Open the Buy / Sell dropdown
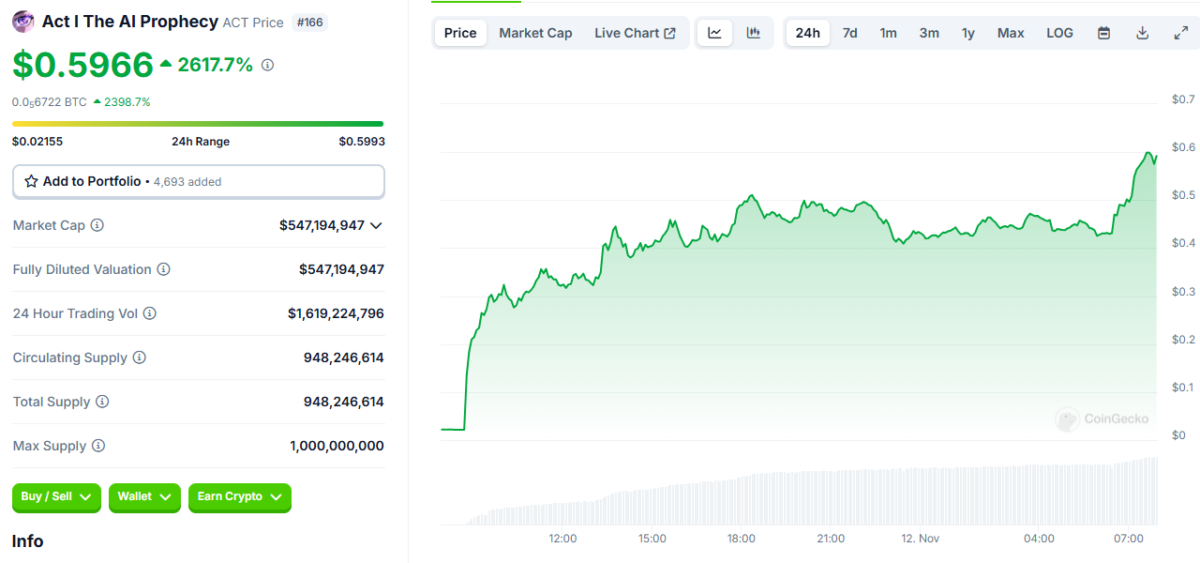This screenshot has height=563, width=1200. 56,497
